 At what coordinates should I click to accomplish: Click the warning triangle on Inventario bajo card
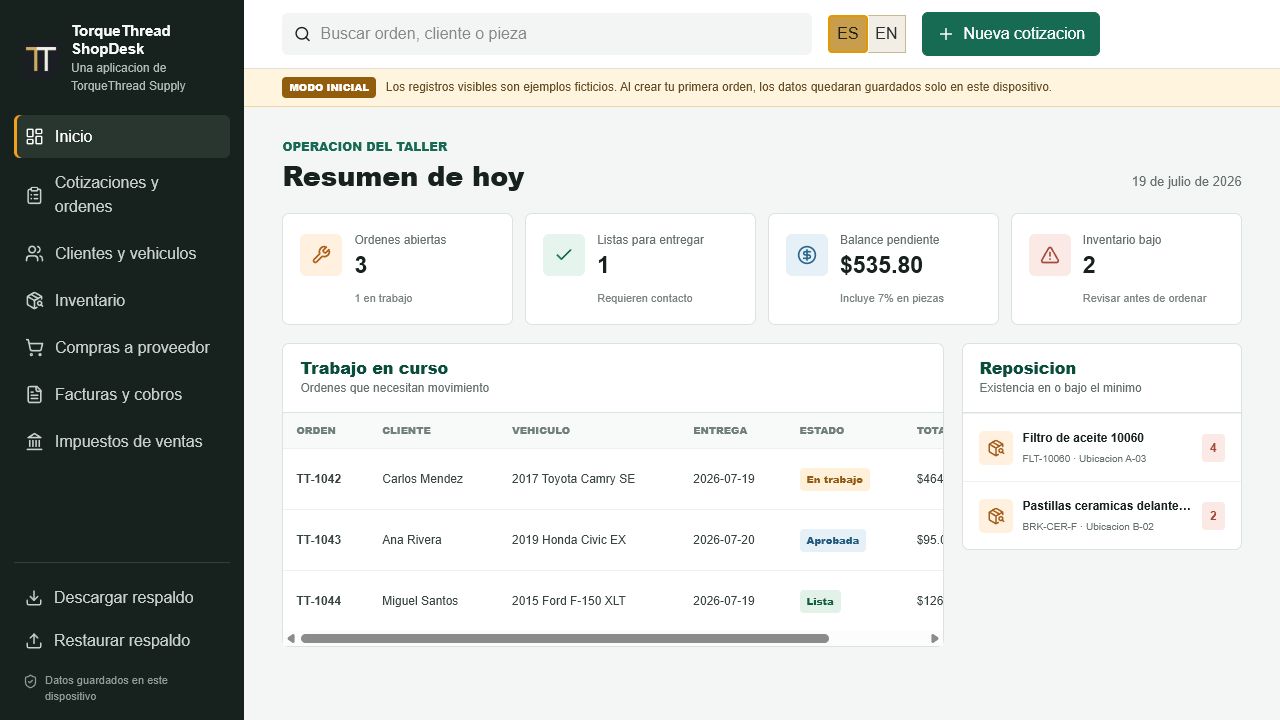[x=1050, y=255]
